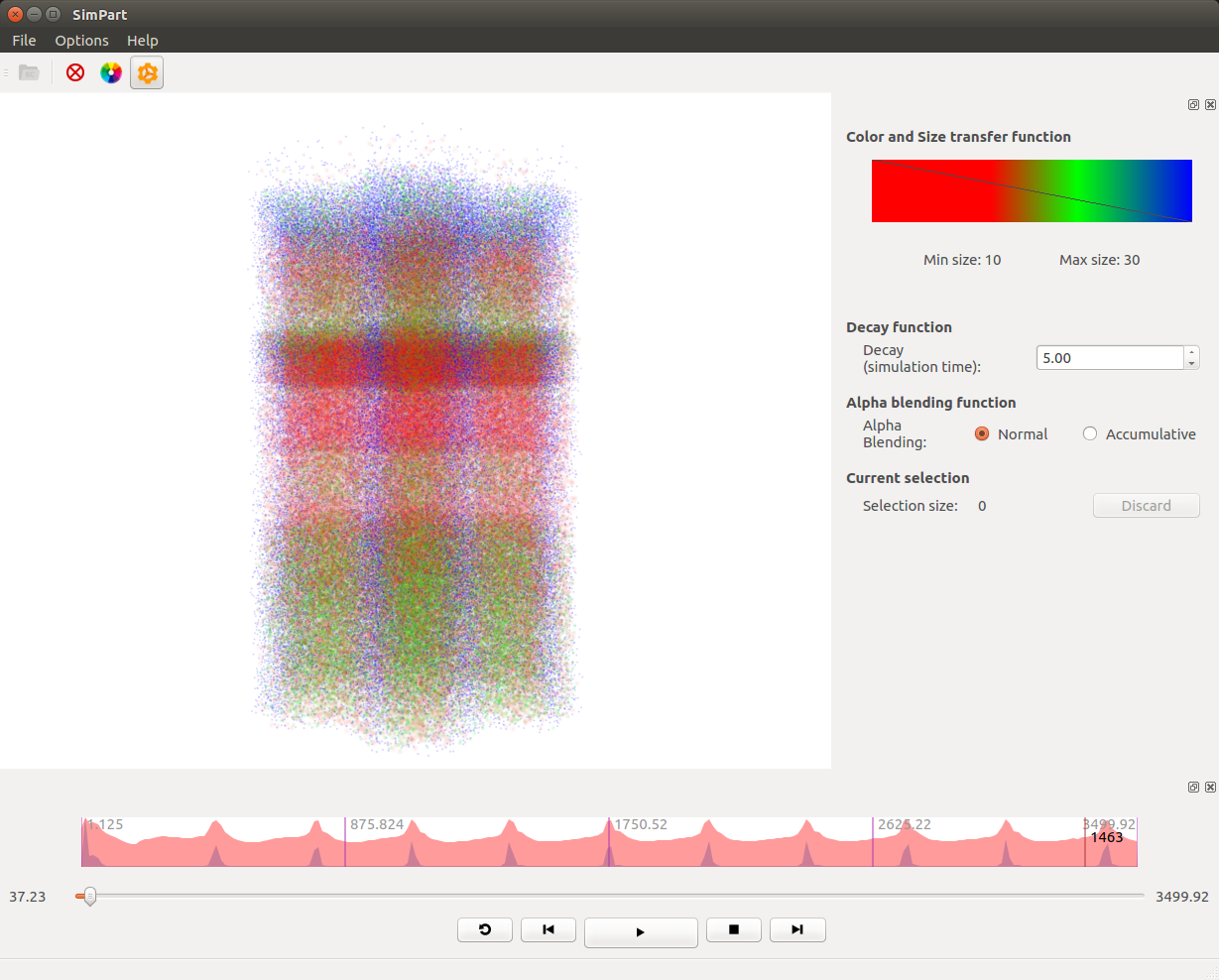Open the color wheel palette tool
The width and height of the screenshot is (1219, 980).
pos(111,72)
